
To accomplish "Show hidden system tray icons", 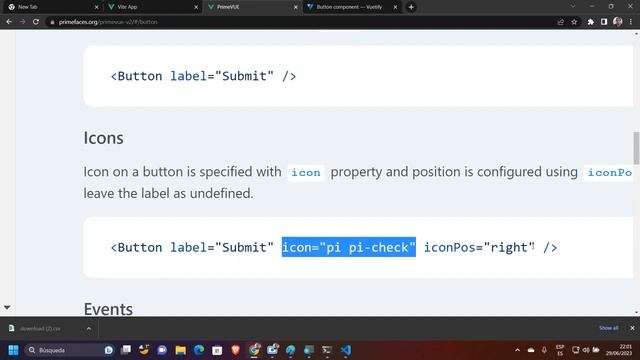I will pyautogui.click(x=517, y=350).
